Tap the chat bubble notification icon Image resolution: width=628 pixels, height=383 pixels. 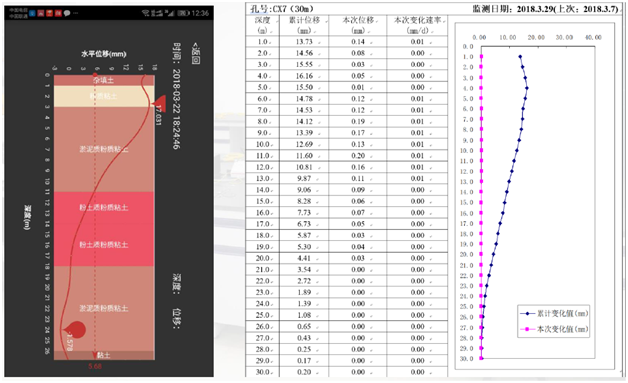click(67, 13)
